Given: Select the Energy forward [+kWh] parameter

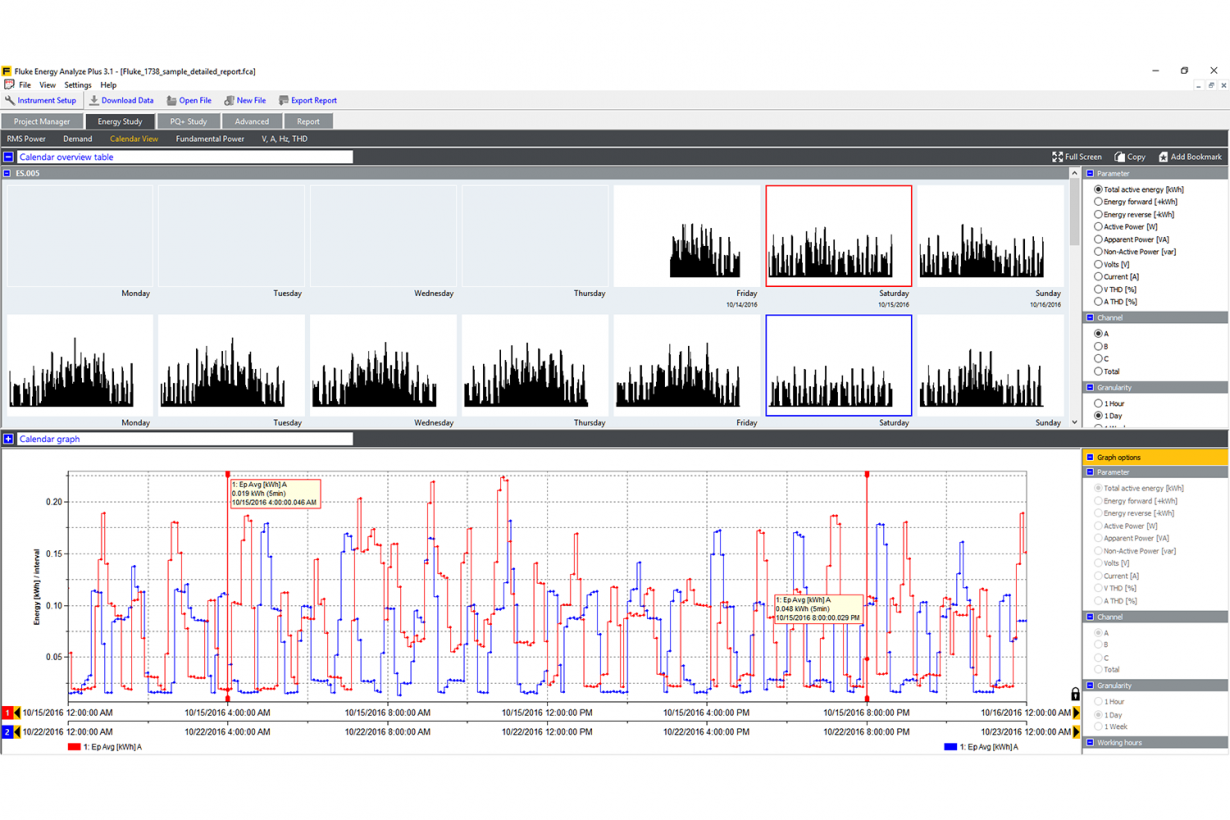Looking at the screenshot, I should pos(1097,201).
